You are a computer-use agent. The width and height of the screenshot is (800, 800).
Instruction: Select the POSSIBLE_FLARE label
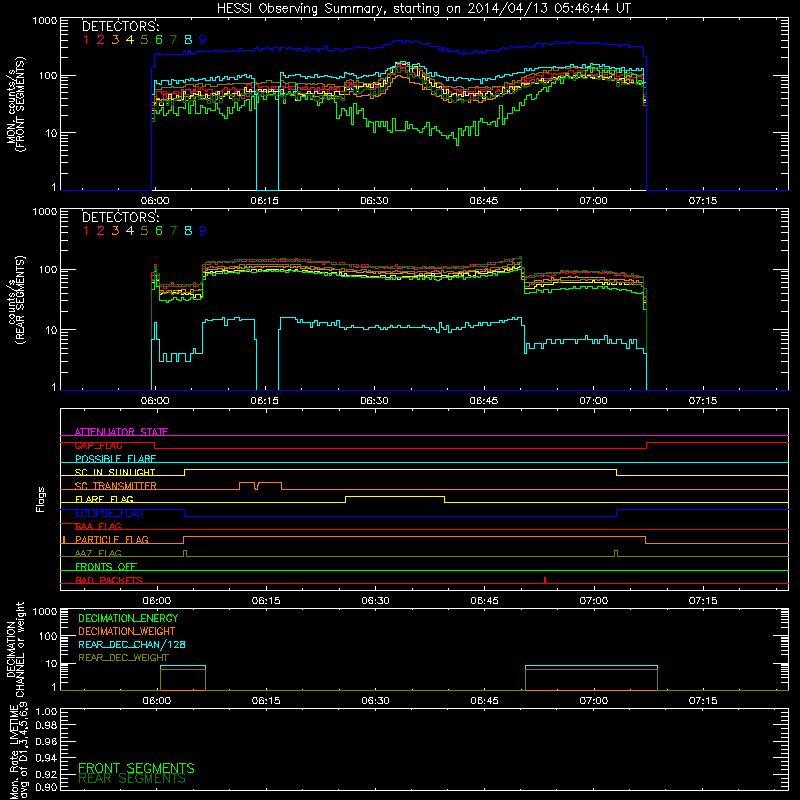[x=115, y=459]
